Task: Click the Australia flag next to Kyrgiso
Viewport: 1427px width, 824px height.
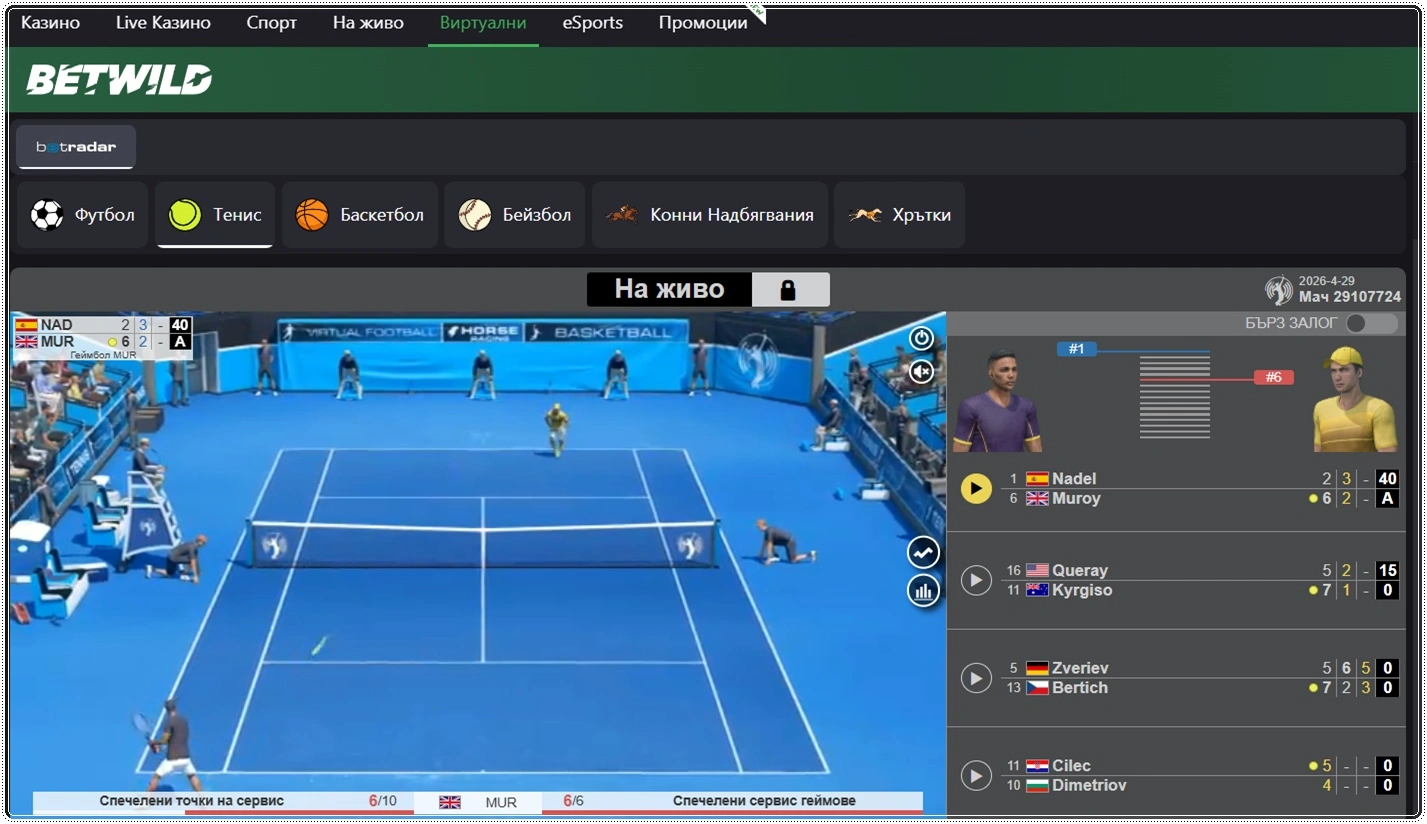Action: coord(1037,590)
